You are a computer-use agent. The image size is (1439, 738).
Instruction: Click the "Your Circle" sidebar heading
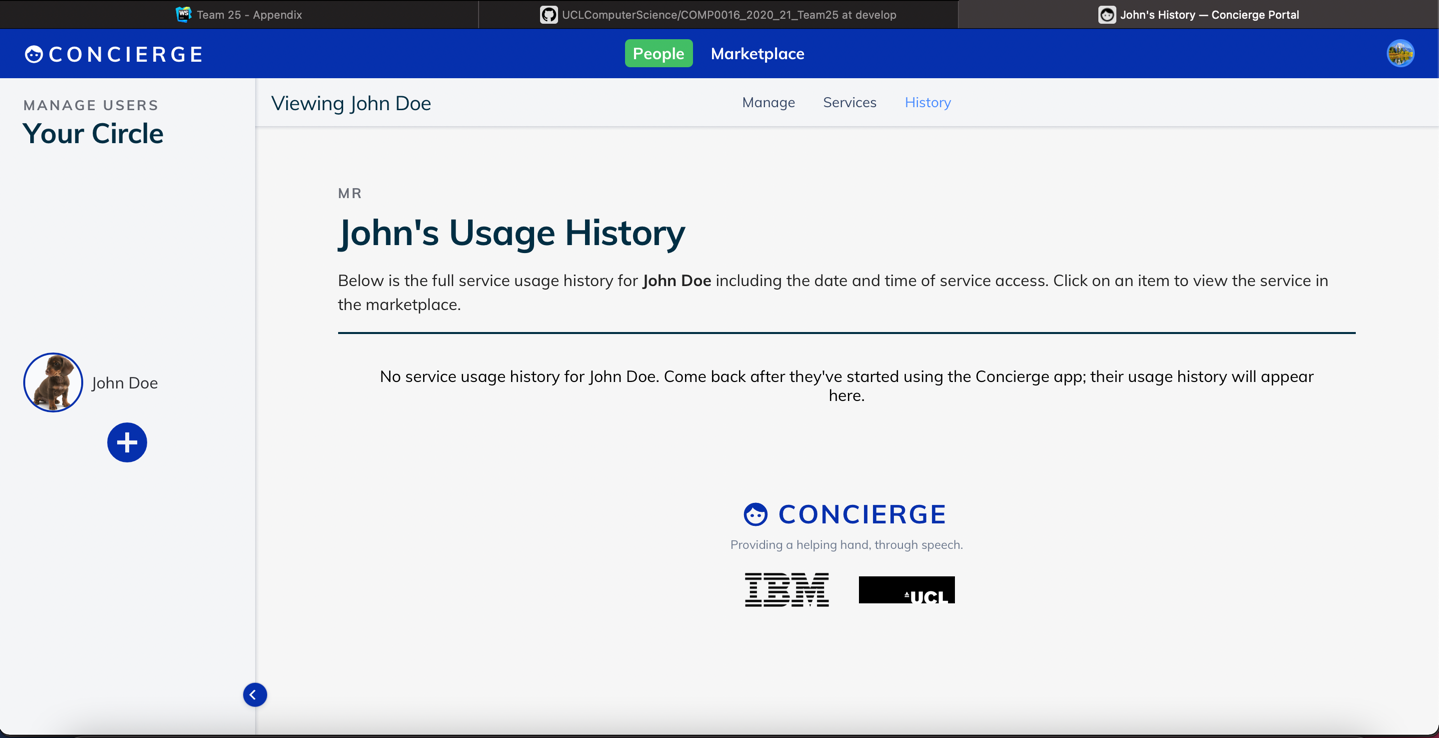93,133
